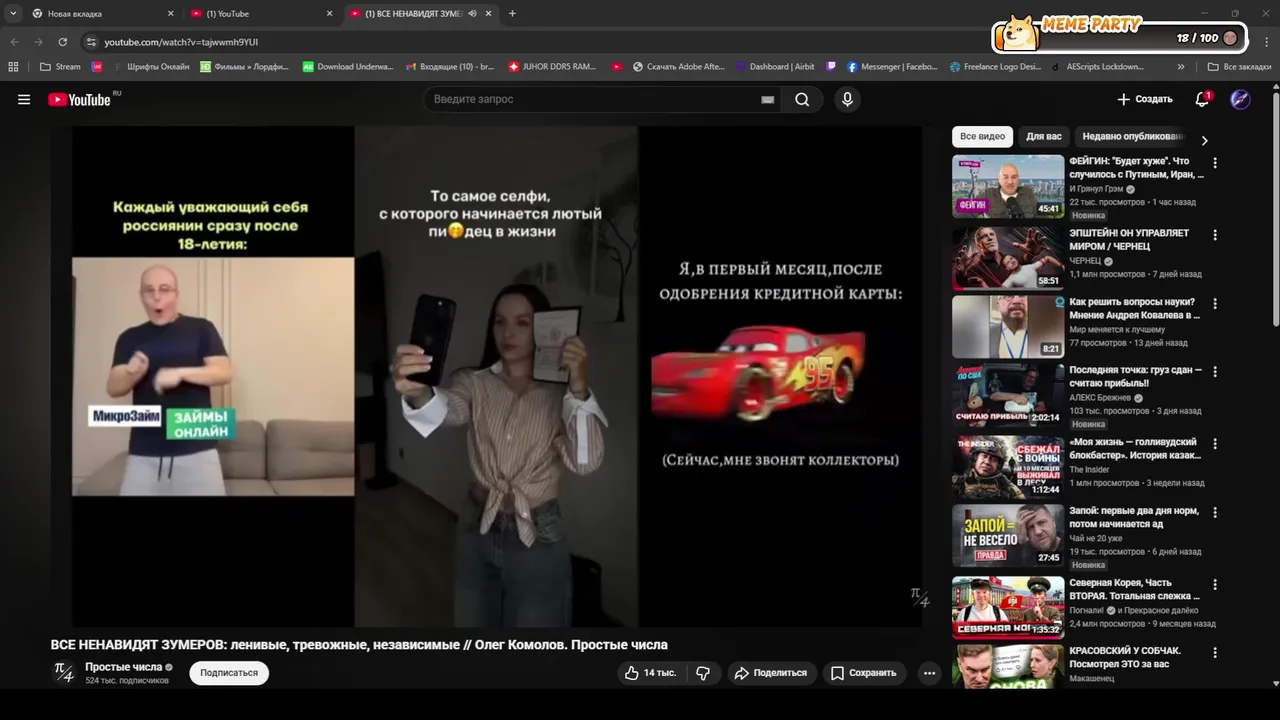Click the youtube.com address bar URL

[x=182, y=42]
